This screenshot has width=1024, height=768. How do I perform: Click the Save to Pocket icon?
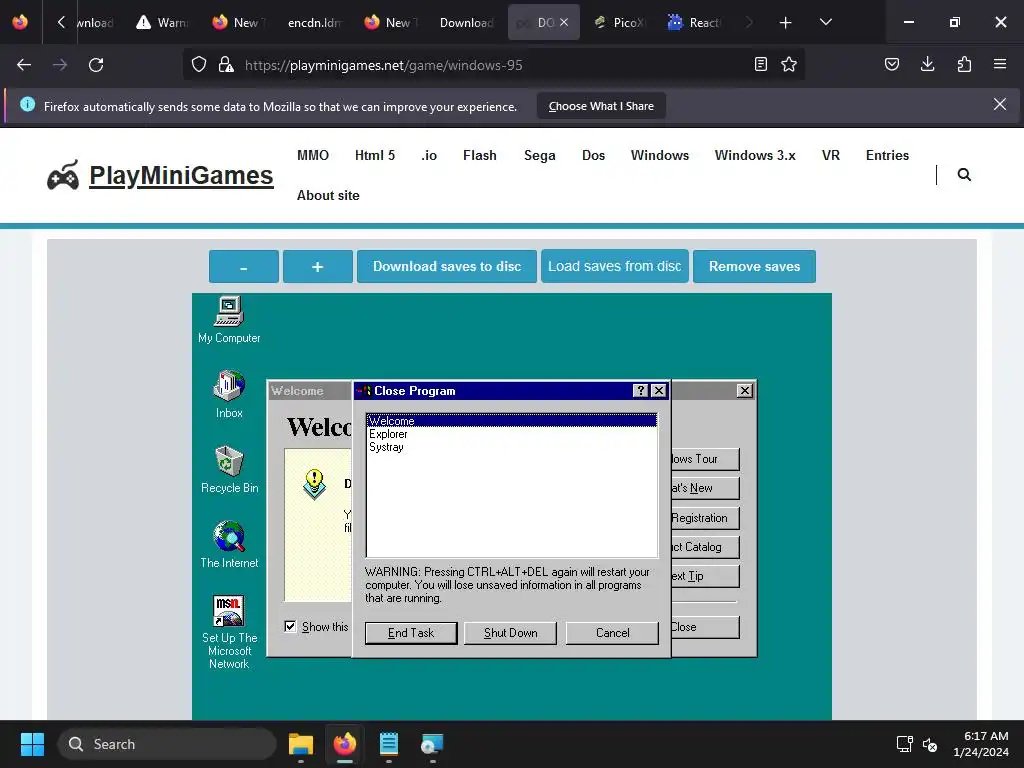tap(891, 65)
